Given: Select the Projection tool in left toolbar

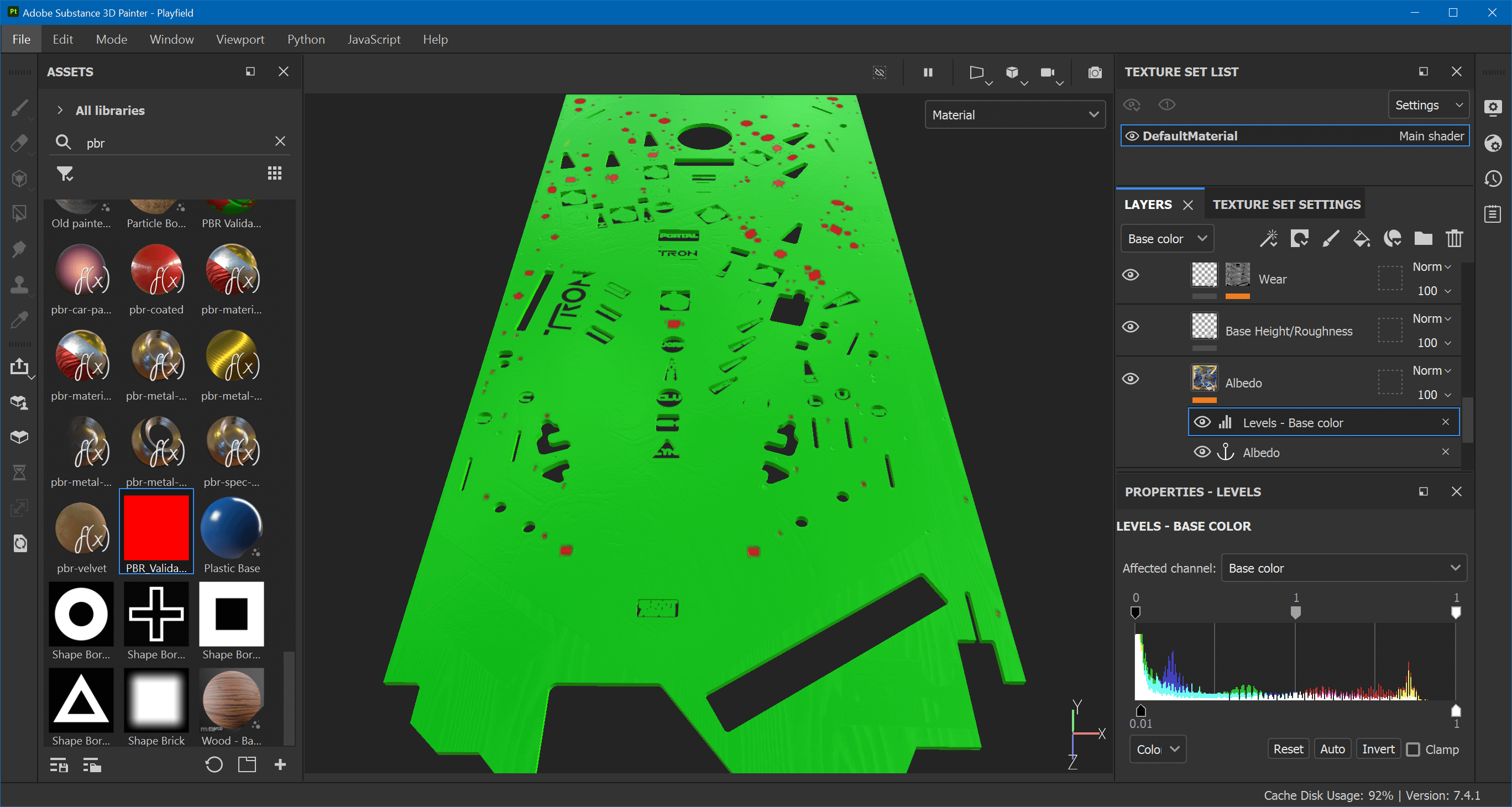Looking at the screenshot, I should (19, 179).
